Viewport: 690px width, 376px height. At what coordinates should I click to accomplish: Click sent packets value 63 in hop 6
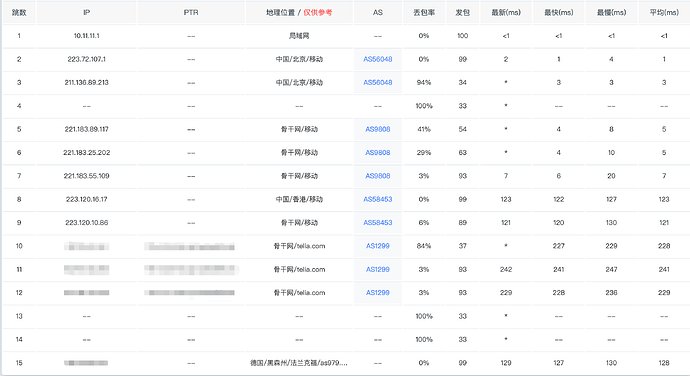point(462,152)
